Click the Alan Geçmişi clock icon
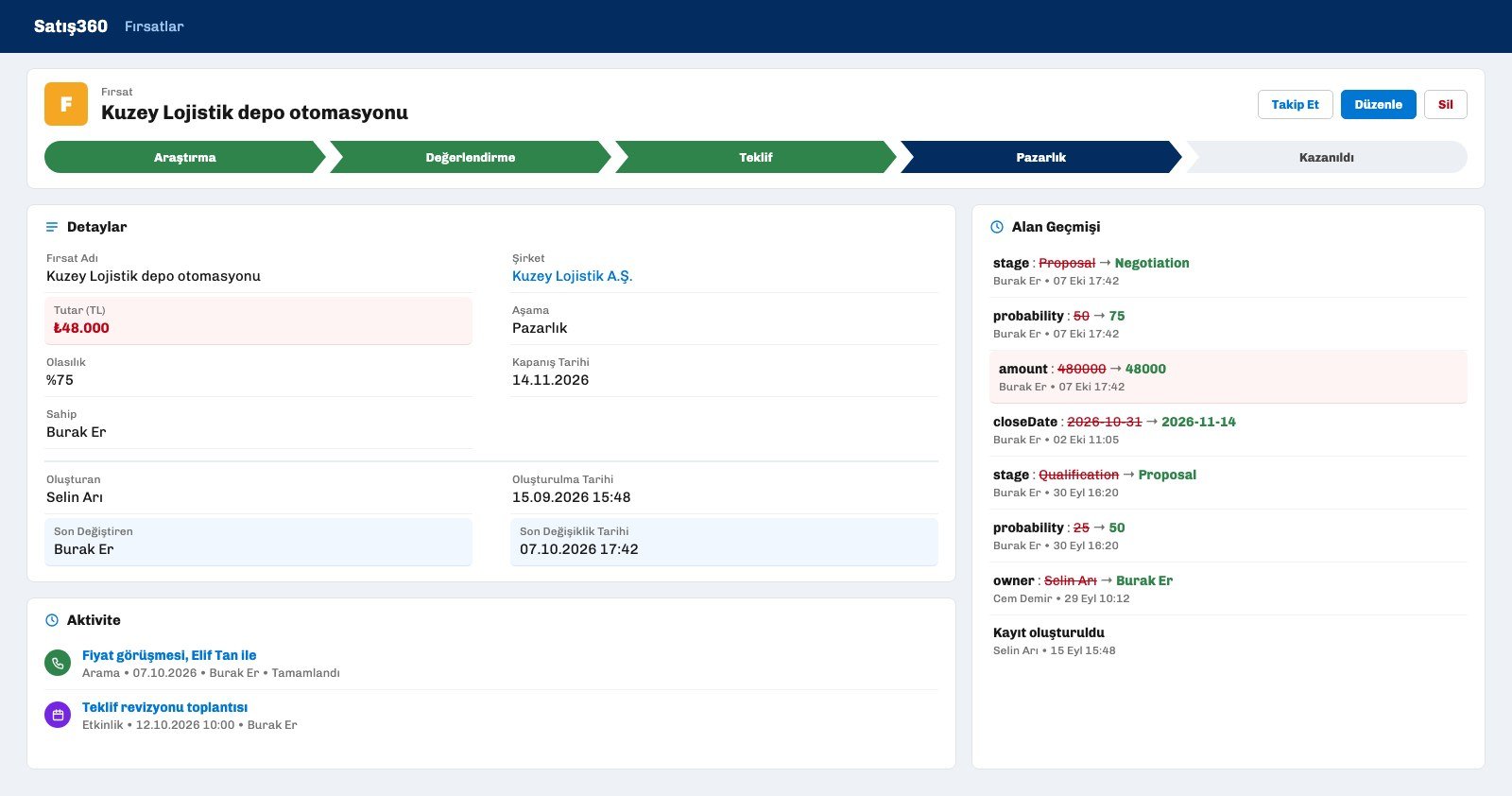The image size is (1512, 796). coord(997,227)
